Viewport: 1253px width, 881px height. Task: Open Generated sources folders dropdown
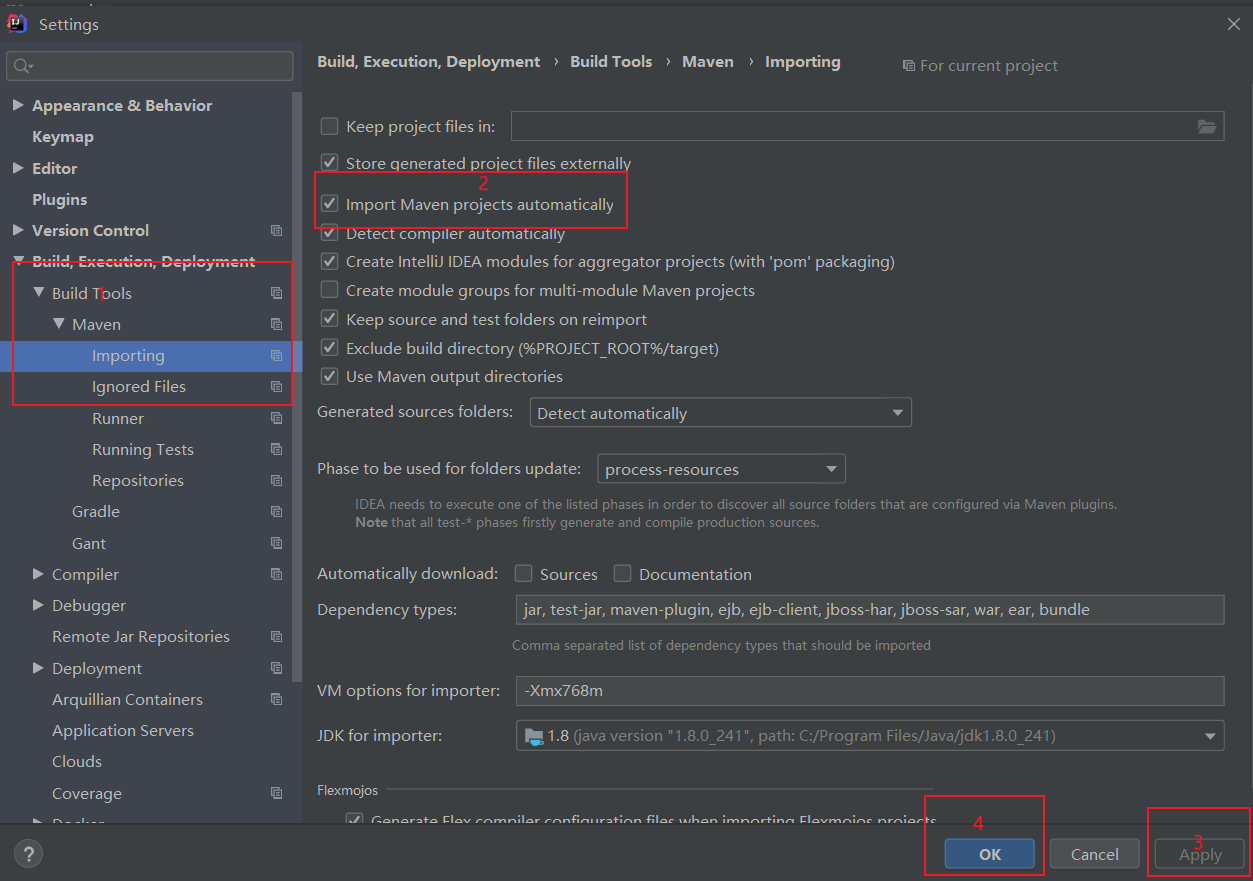pos(720,413)
